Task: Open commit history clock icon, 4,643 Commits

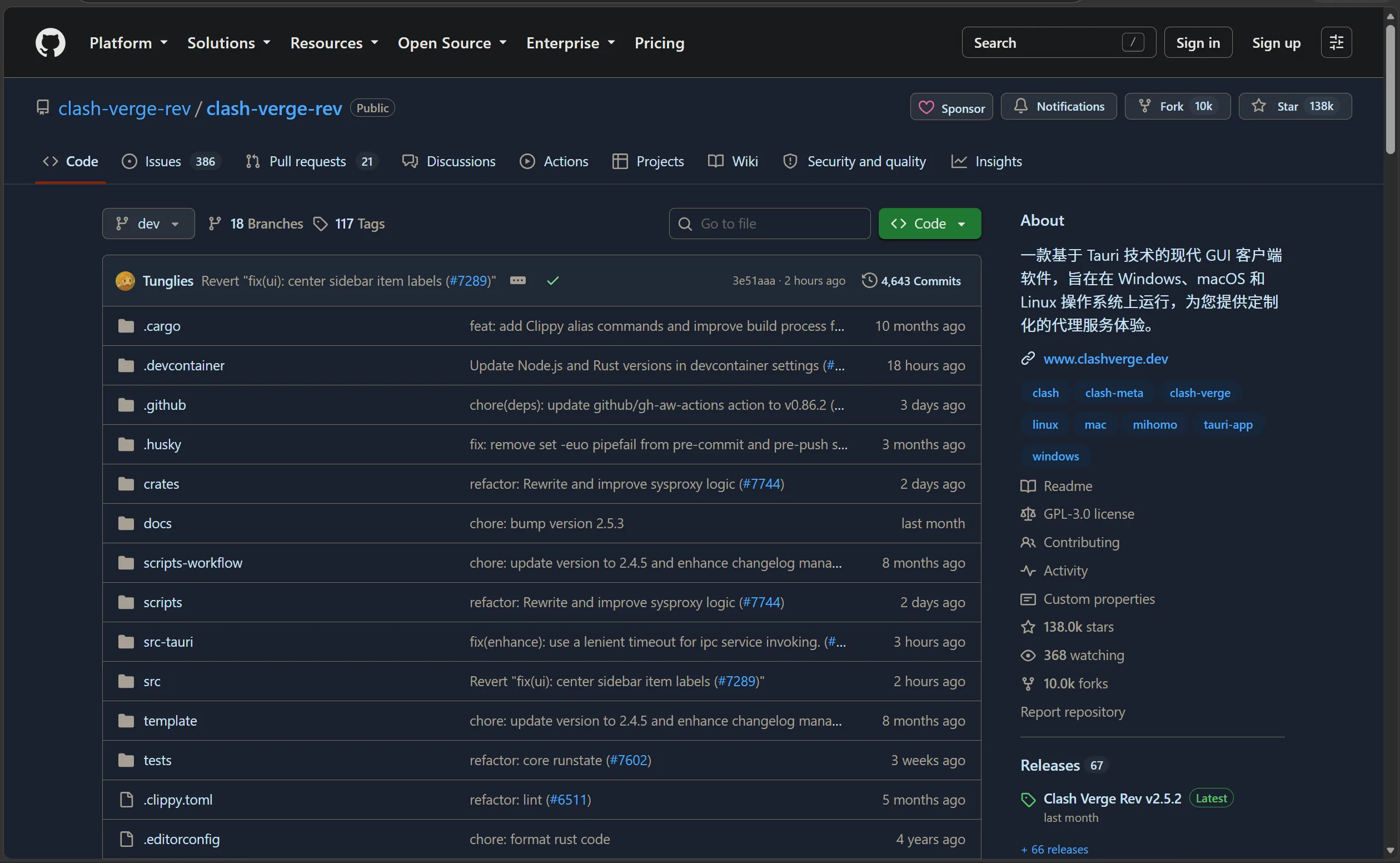Action: [x=911, y=281]
